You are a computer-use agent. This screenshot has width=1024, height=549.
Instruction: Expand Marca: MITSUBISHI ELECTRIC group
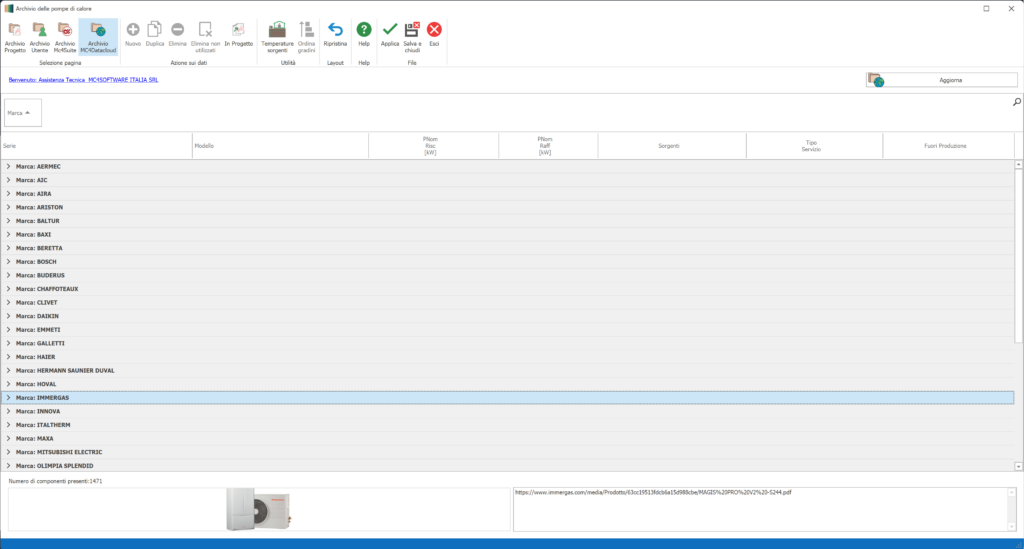coord(8,452)
